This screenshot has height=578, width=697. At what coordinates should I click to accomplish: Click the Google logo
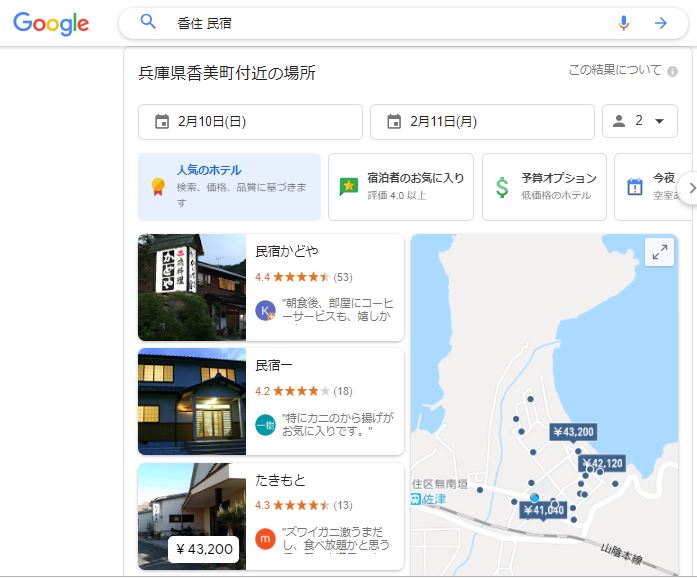coord(51,24)
